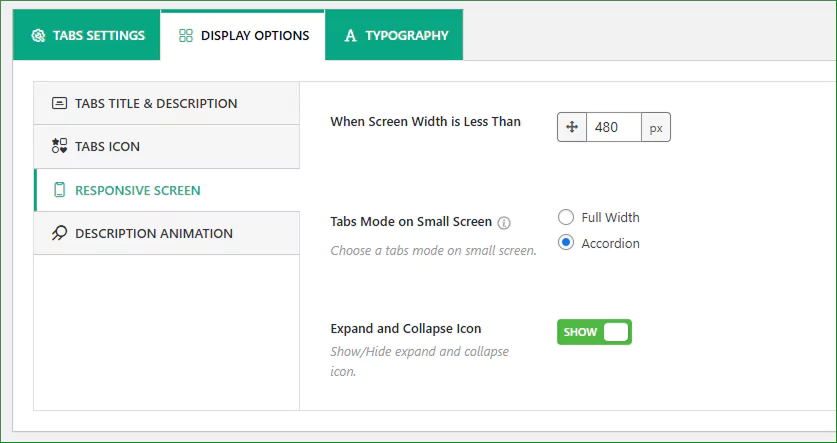
Task: Select the Accordion radio button
Action: (x=566, y=243)
